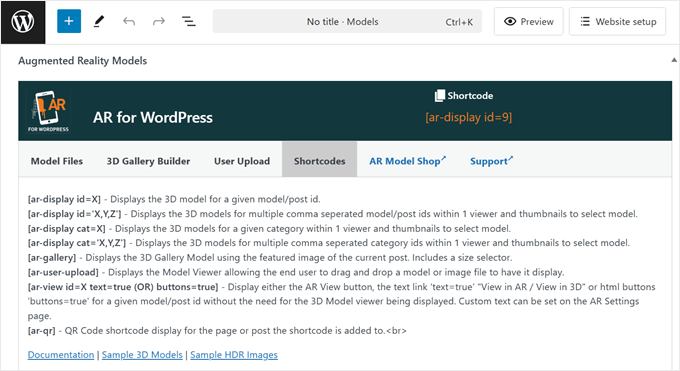This screenshot has height=371, width=680.
Task: Open the AR Model Shop link
Action: [x=408, y=161]
